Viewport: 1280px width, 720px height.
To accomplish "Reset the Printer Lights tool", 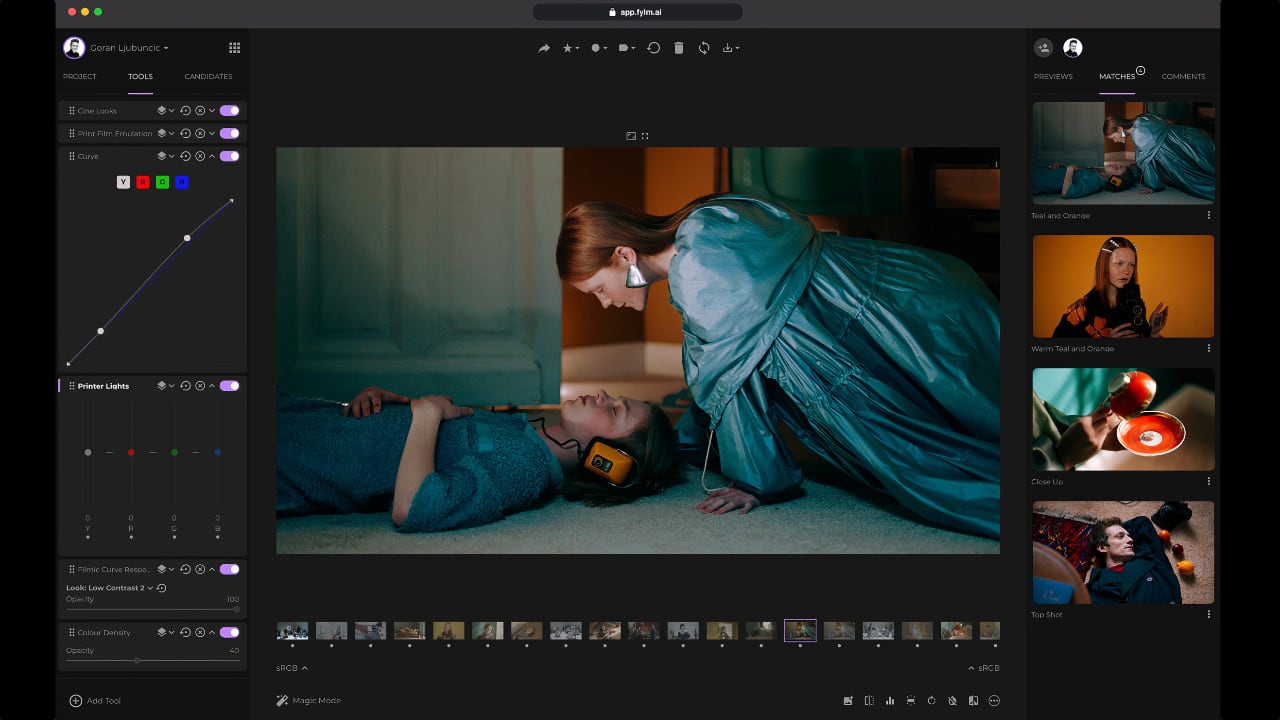I will pyautogui.click(x=185, y=386).
